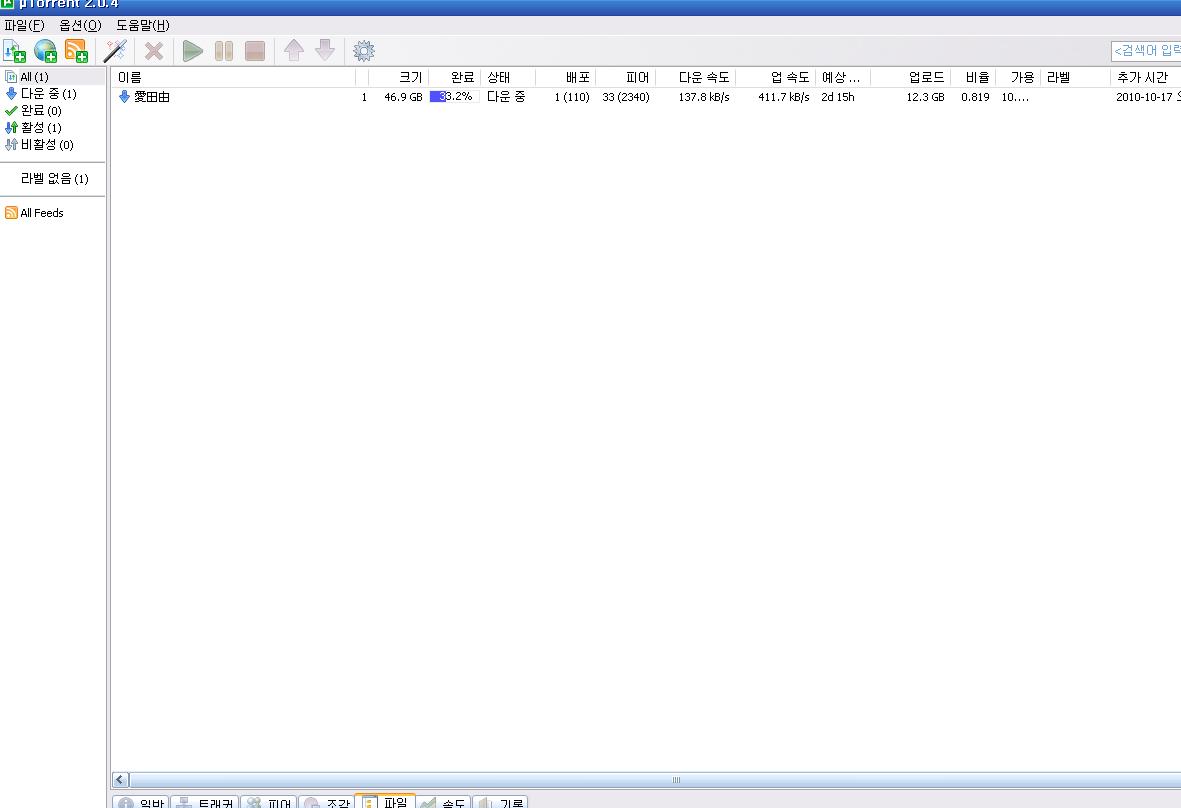The image size is (1181, 808).
Task: Click the red X Remove torrent icon
Action: pyautogui.click(x=154, y=51)
